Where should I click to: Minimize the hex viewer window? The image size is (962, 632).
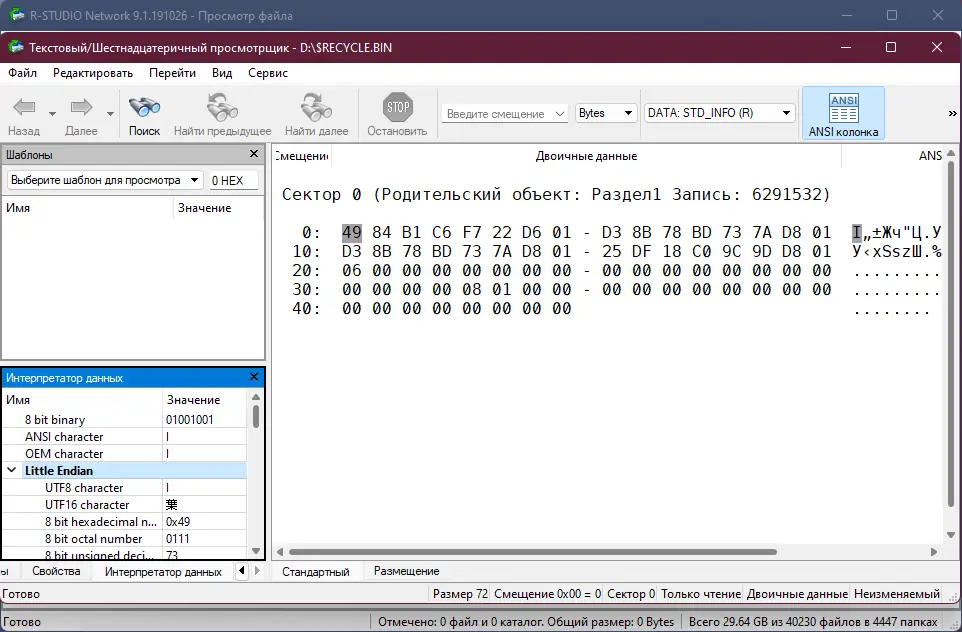[x=846, y=47]
